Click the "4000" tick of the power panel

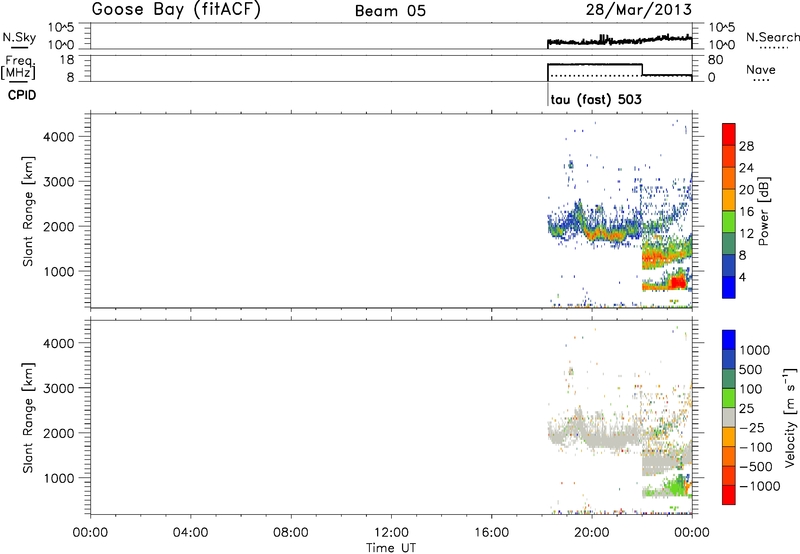59,137
